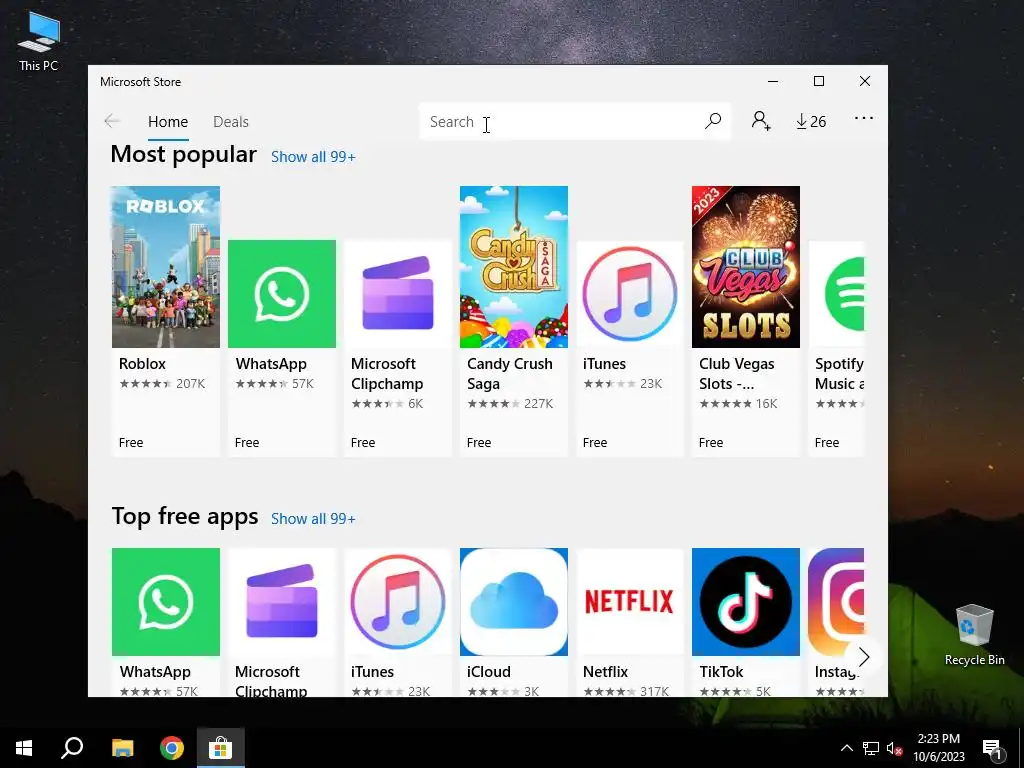Open the sign-in account icon

(761, 121)
